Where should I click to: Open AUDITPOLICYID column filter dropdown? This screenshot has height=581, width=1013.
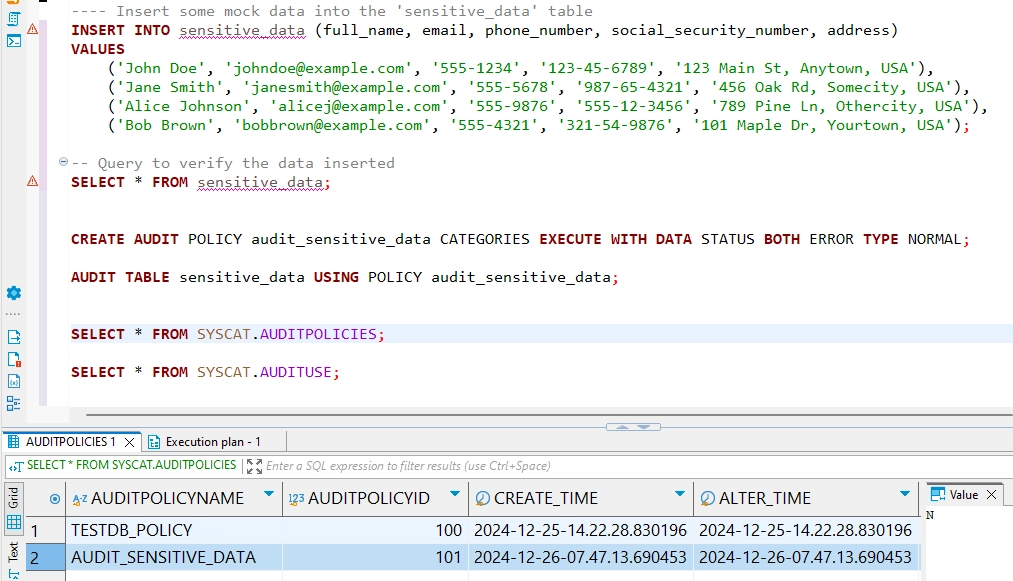[x=455, y=494]
